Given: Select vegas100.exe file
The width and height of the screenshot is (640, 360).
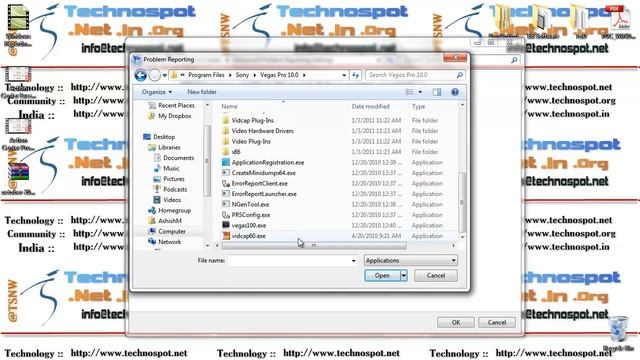Looking at the screenshot, I should (249, 226).
